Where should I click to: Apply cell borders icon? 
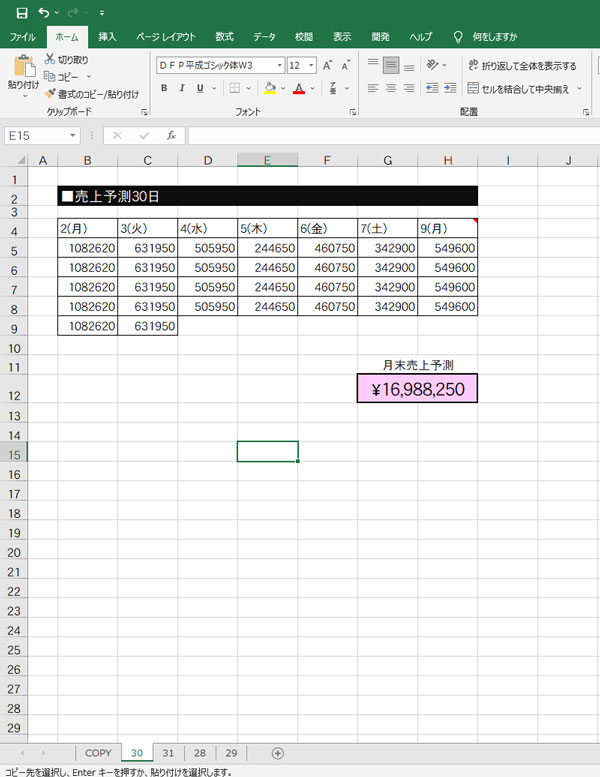235,88
